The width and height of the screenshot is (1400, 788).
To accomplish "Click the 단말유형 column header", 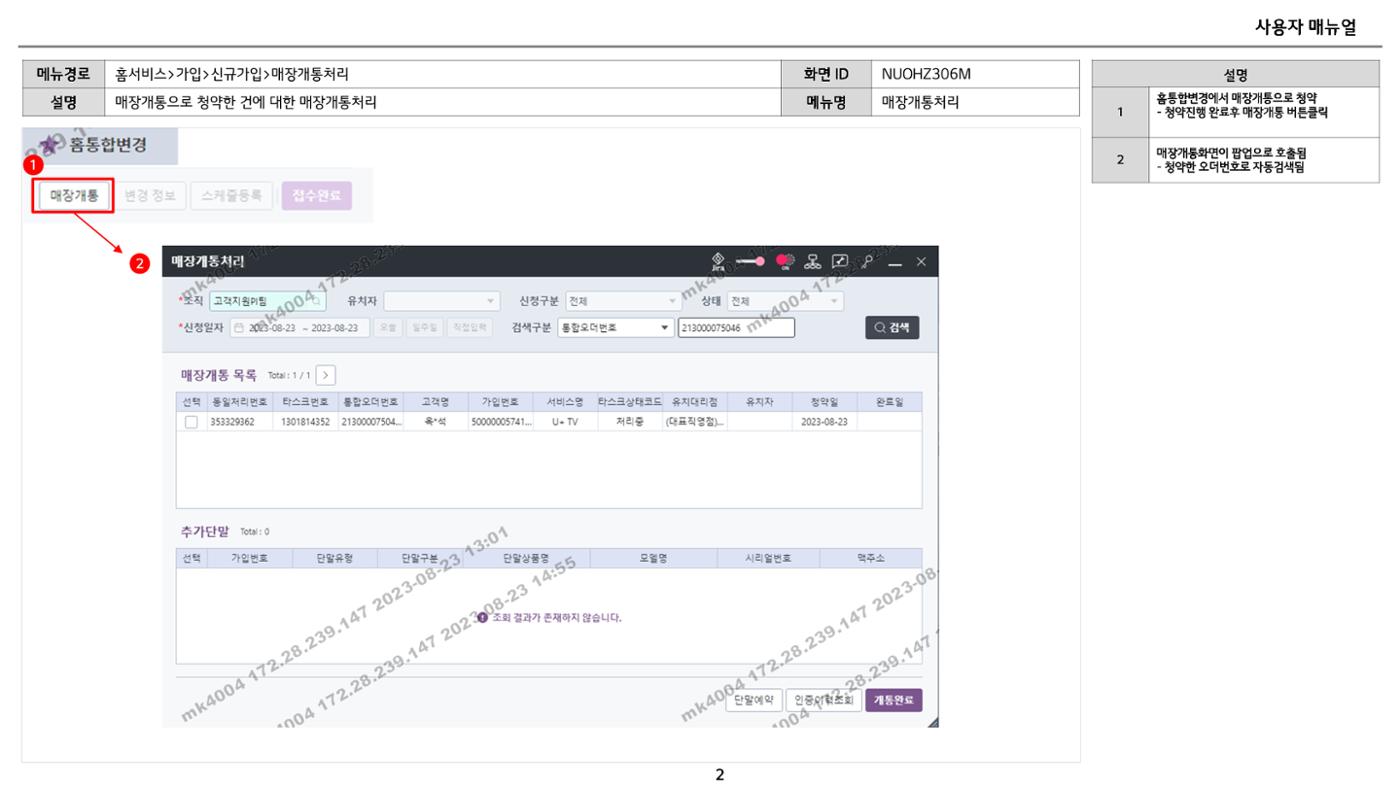I will pyautogui.click(x=335, y=558).
